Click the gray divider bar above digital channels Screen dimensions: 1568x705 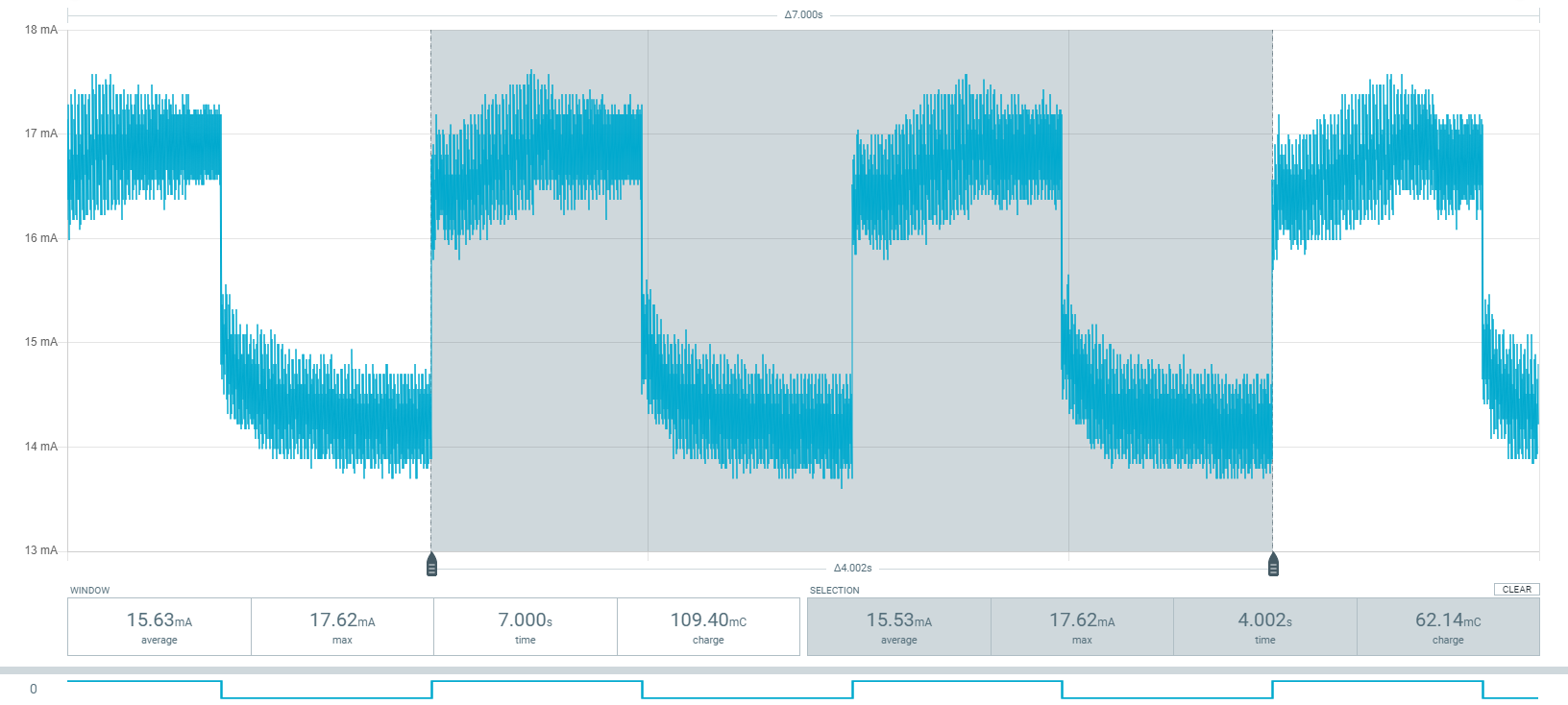[x=784, y=669]
